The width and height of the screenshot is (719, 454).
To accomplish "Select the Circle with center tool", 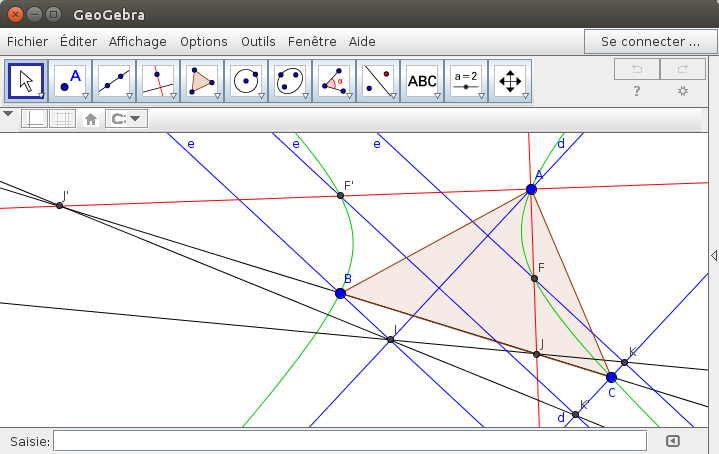I will (246, 80).
